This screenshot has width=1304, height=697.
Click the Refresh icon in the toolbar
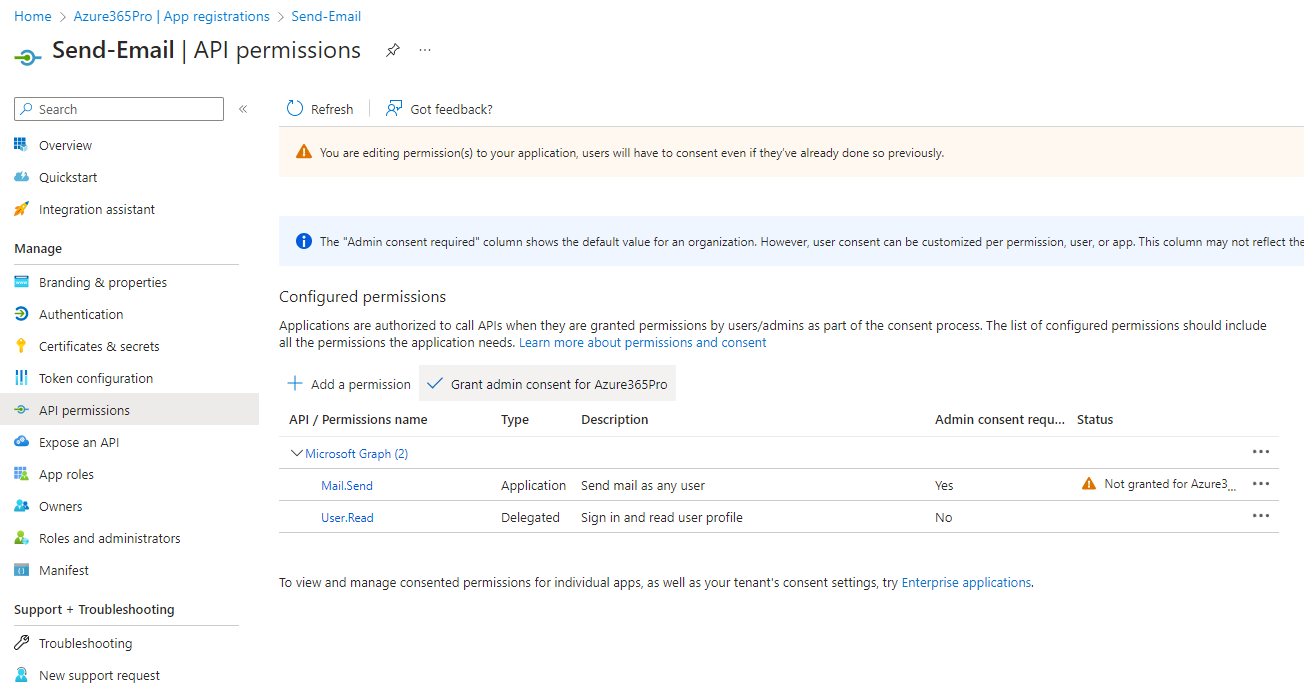295,109
